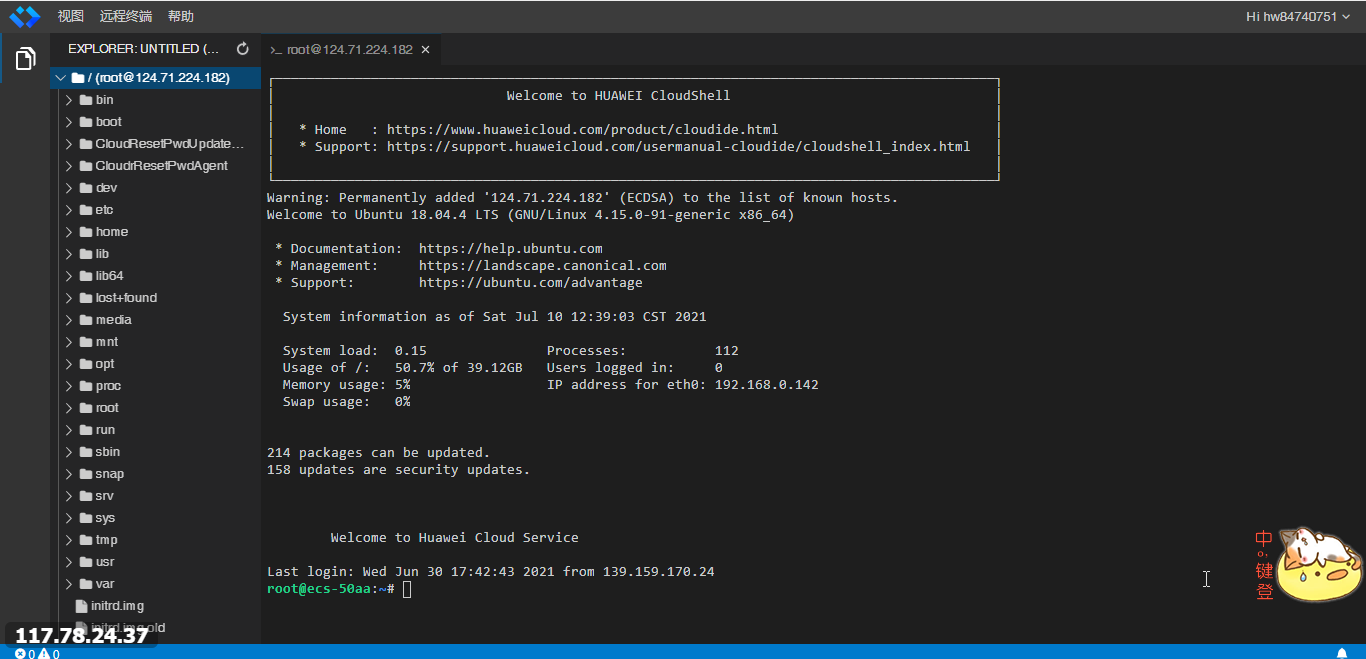Click the 'Last login: Wed Jun 30' line
Viewport: 1366px width, 659px height.
pos(491,572)
